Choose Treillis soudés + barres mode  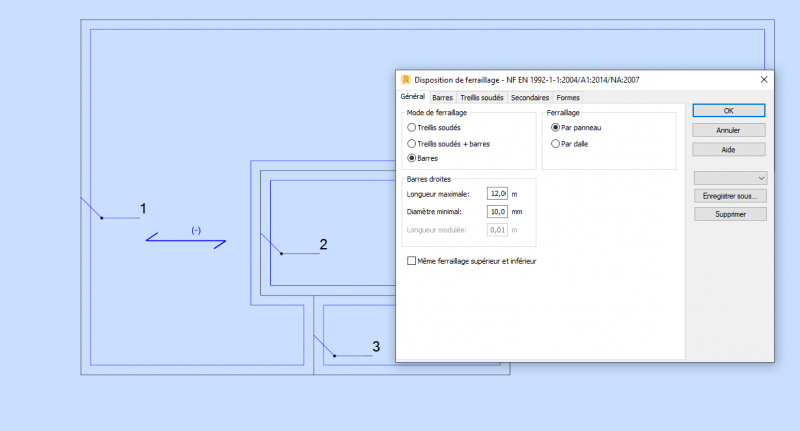411,144
